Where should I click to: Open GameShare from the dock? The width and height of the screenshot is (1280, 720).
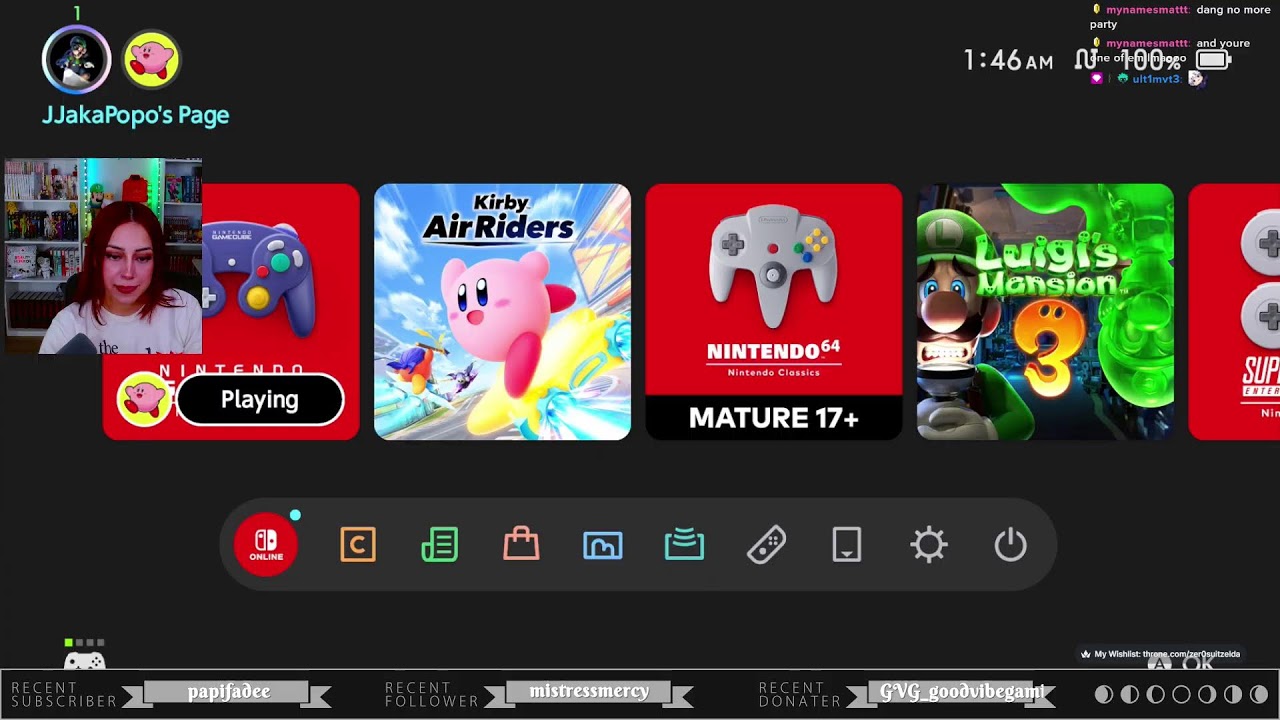(x=684, y=544)
